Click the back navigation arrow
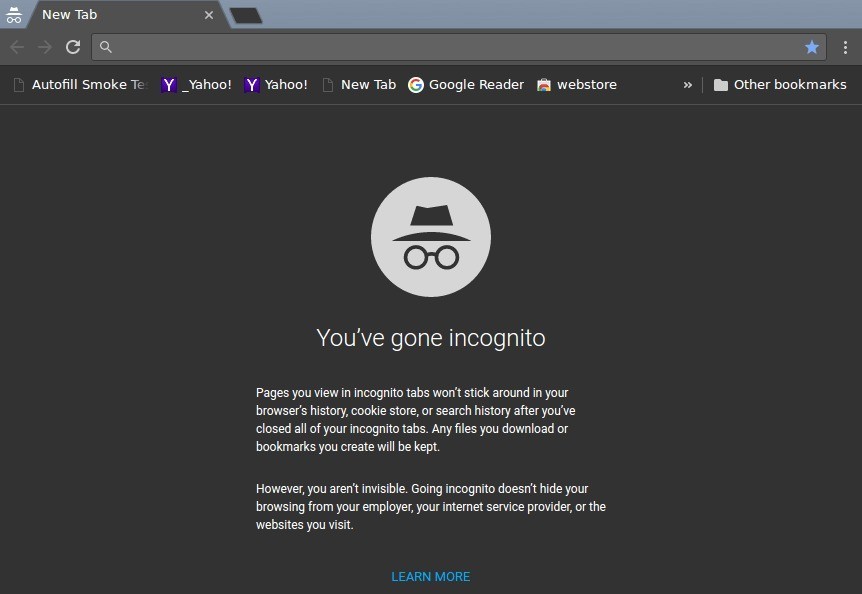Image resolution: width=862 pixels, height=594 pixels. tap(16, 46)
